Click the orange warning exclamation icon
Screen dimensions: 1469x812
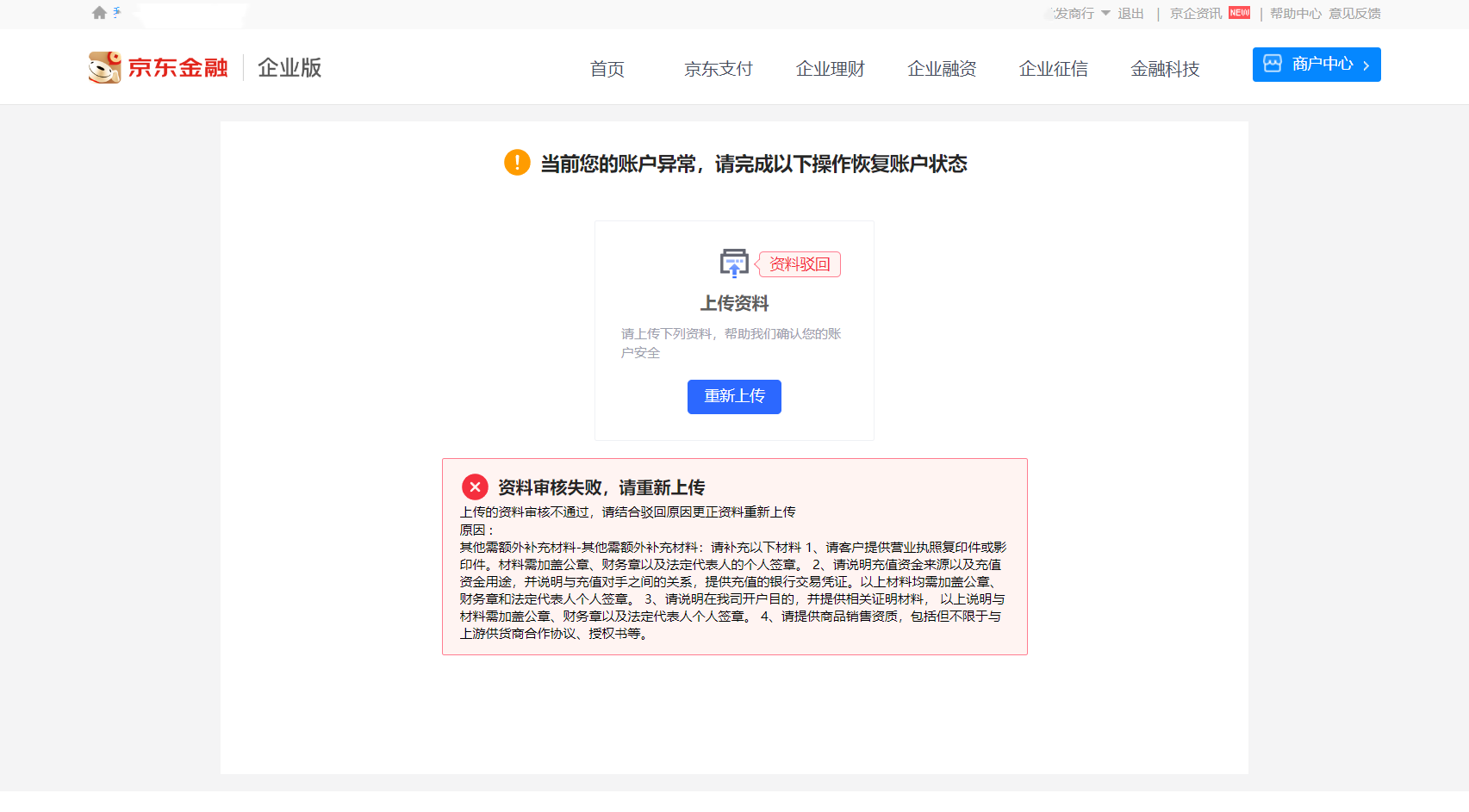pyautogui.click(x=517, y=163)
